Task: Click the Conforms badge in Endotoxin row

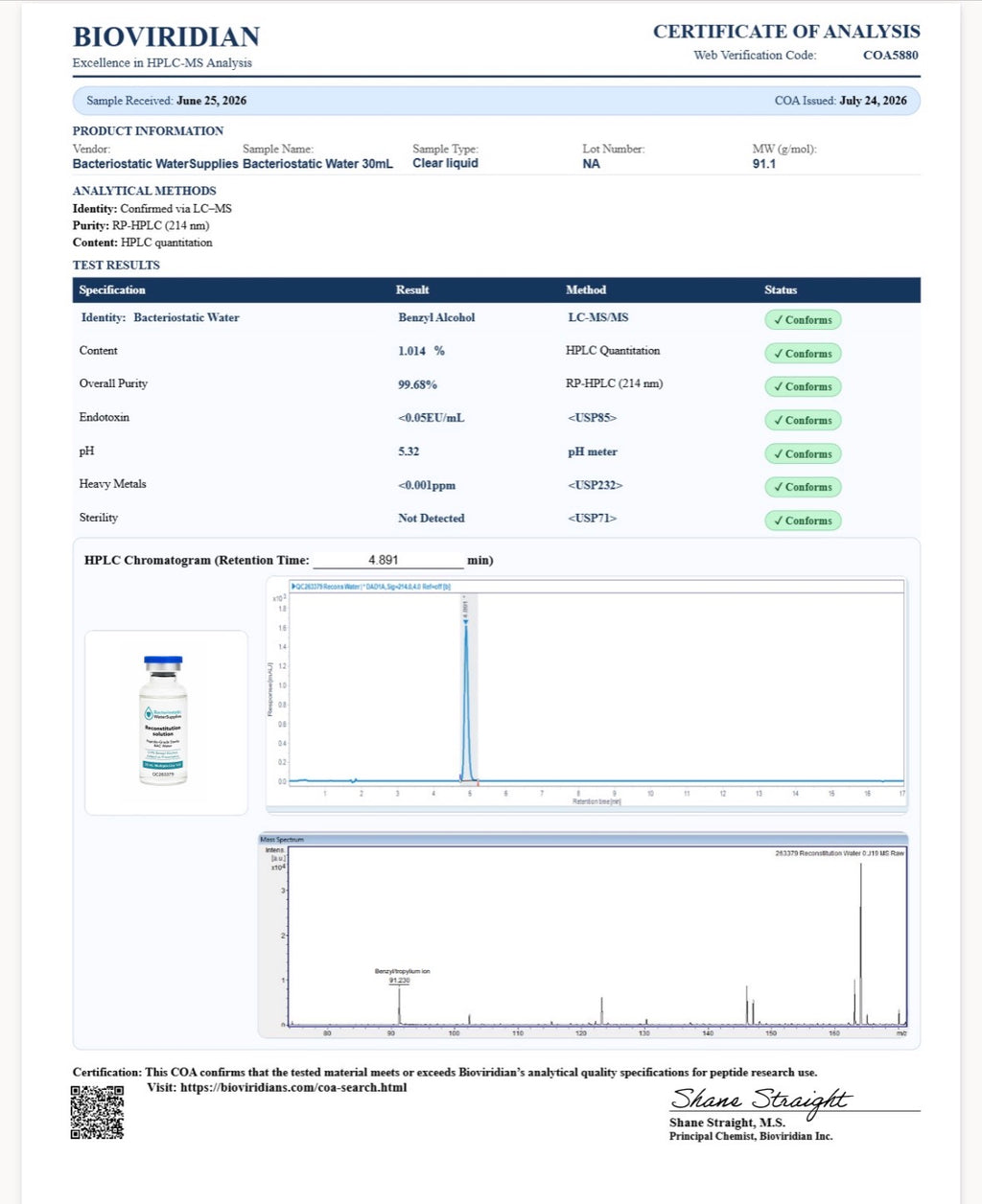Action: point(804,420)
